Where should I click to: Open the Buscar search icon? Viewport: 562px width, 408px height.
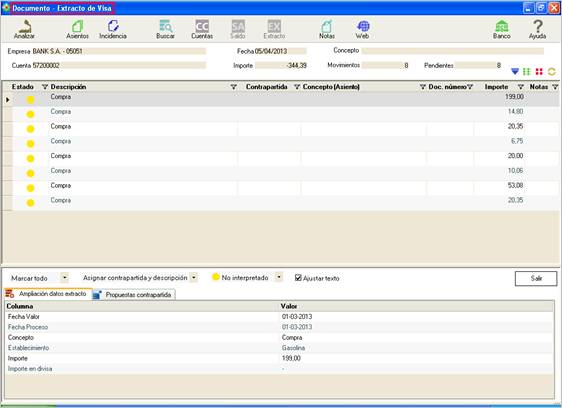(165, 29)
